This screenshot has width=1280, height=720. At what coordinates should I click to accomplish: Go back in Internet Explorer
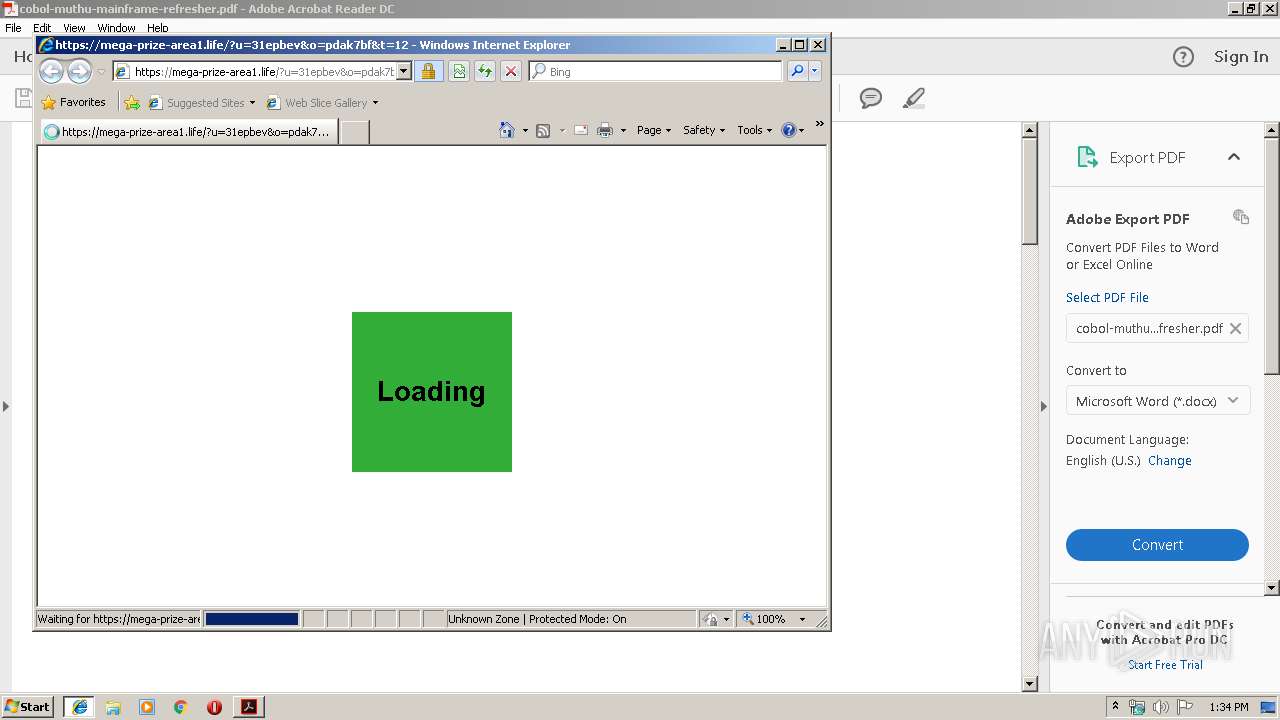tap(51, 71)
